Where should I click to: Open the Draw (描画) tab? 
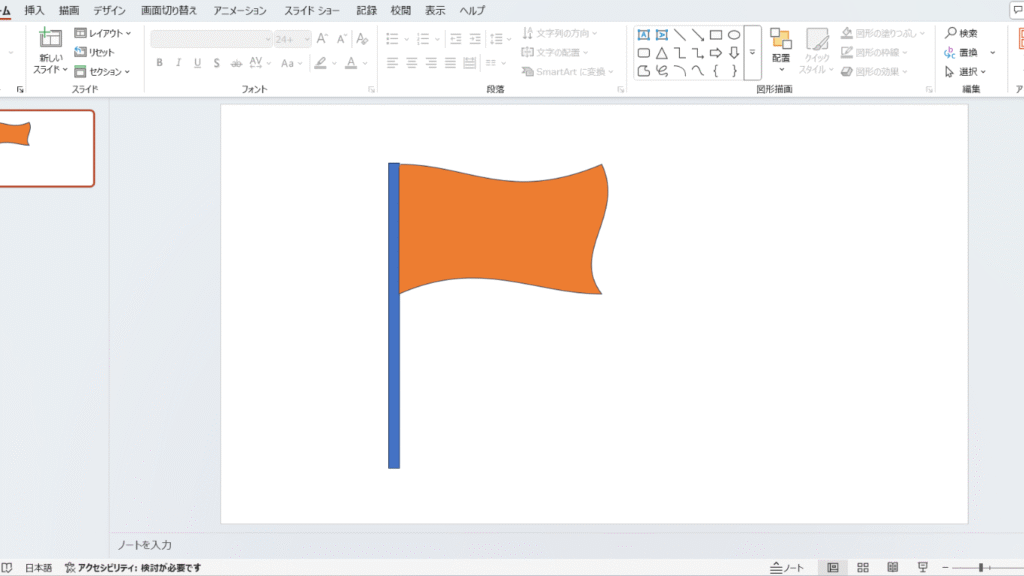pyautogui.click(x=69, y=10)
